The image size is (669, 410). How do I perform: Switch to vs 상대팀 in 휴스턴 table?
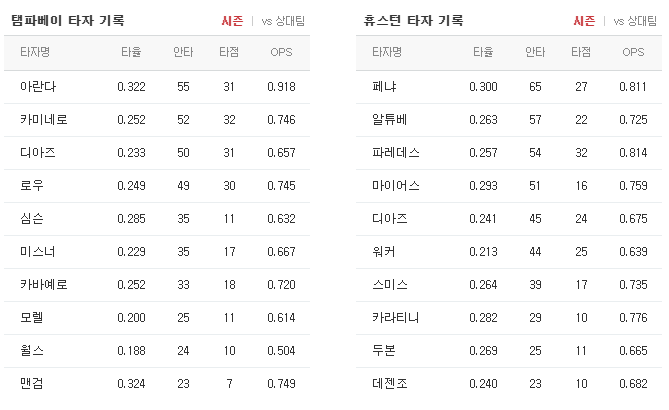click(633, 20)
